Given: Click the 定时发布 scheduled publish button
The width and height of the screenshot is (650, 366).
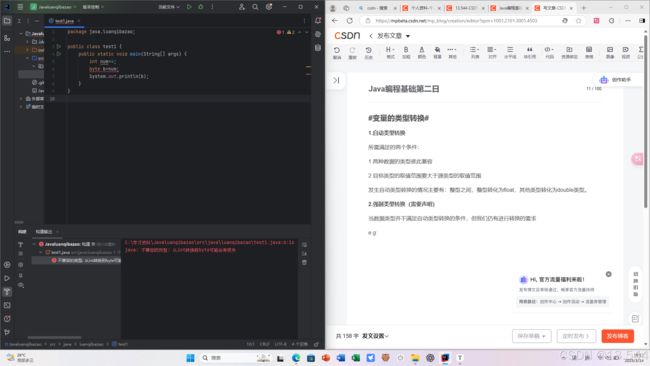Looking at the screenshot, I should coord(576,336).
